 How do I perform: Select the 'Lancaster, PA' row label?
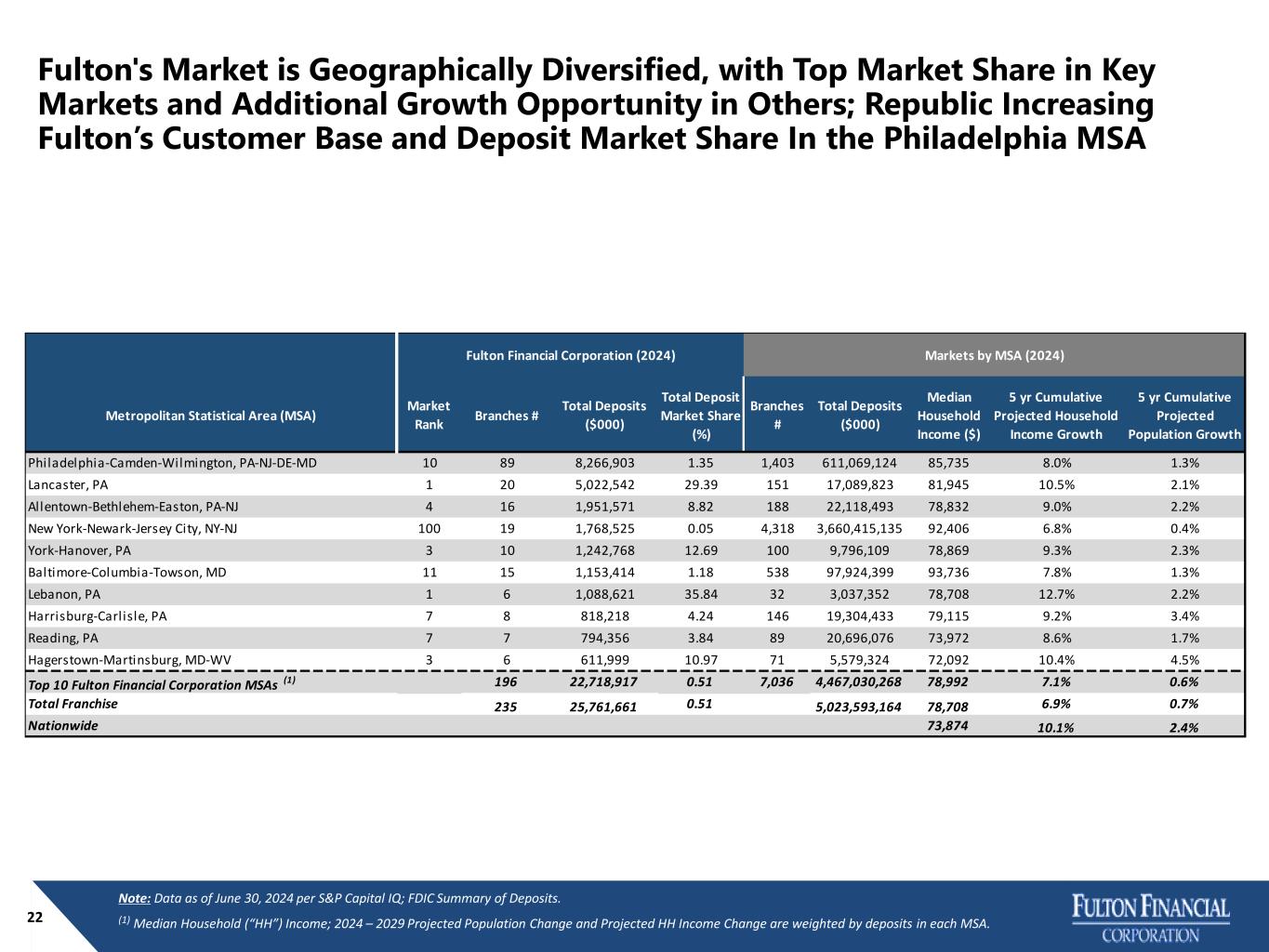(x=68, y=484)
